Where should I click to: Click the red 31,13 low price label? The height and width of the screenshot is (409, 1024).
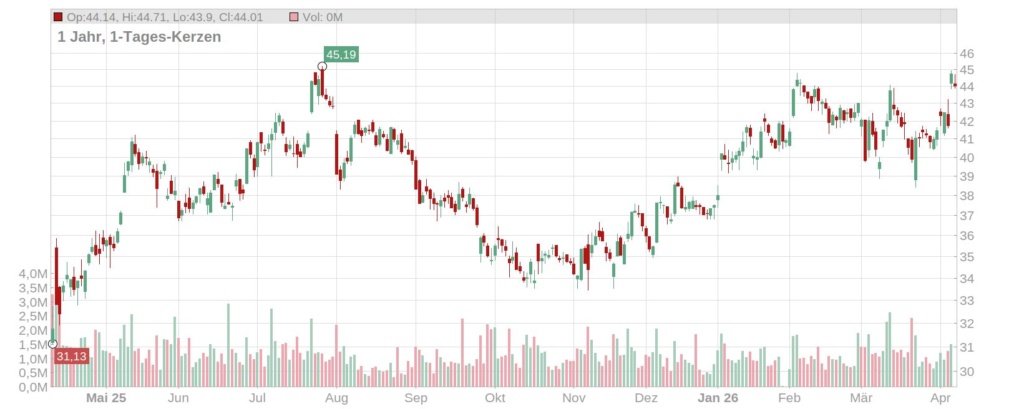(71, 356)
